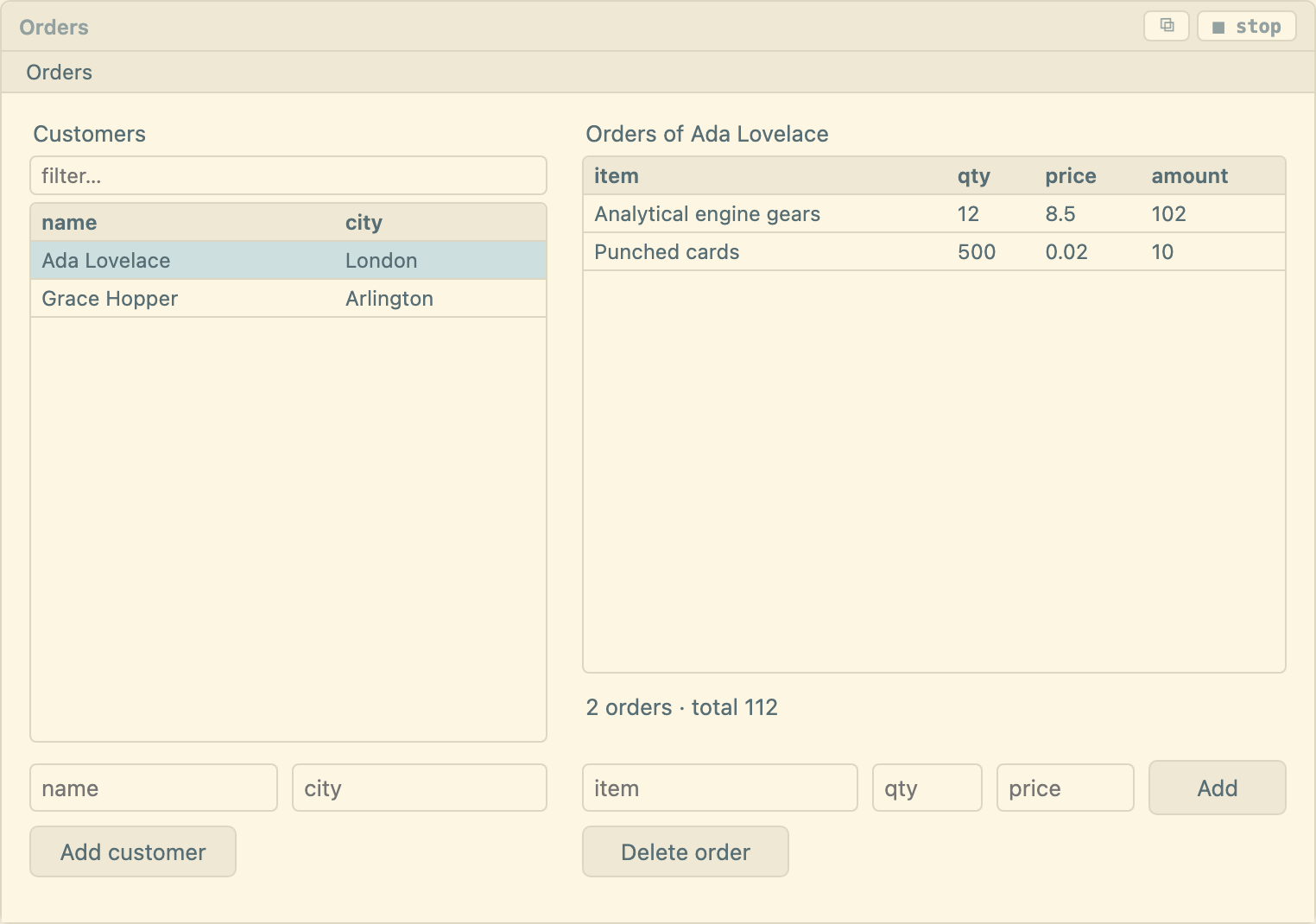
Task: Add the new order with Add button
Action: (1218, 788)
